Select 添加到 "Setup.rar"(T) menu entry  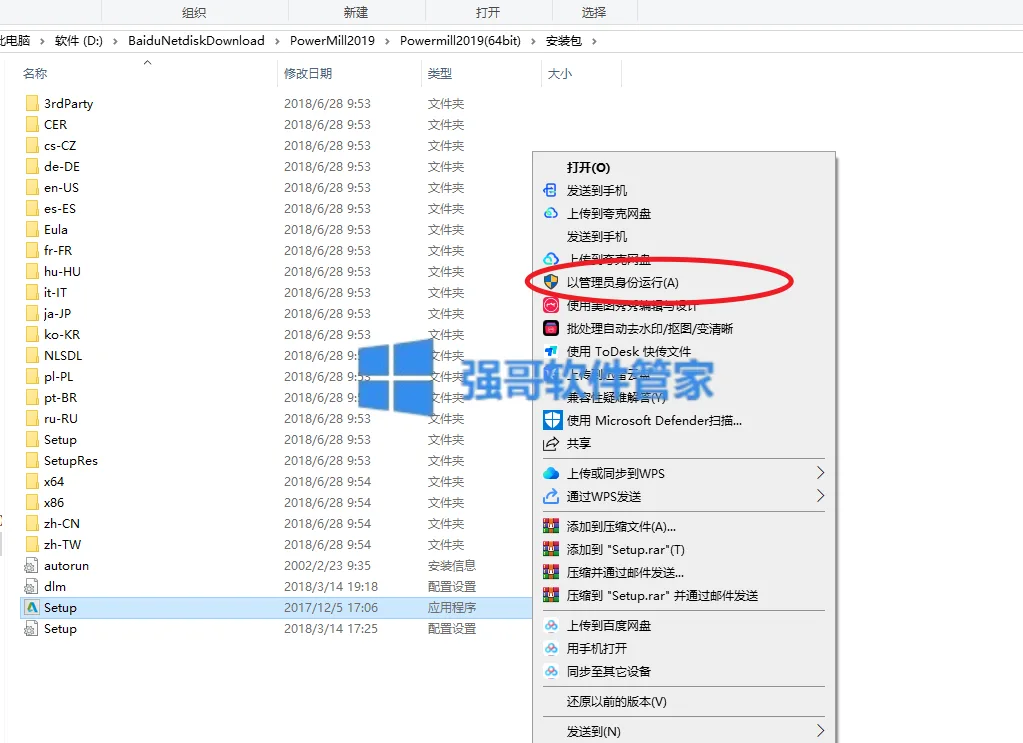pos(626,549)
